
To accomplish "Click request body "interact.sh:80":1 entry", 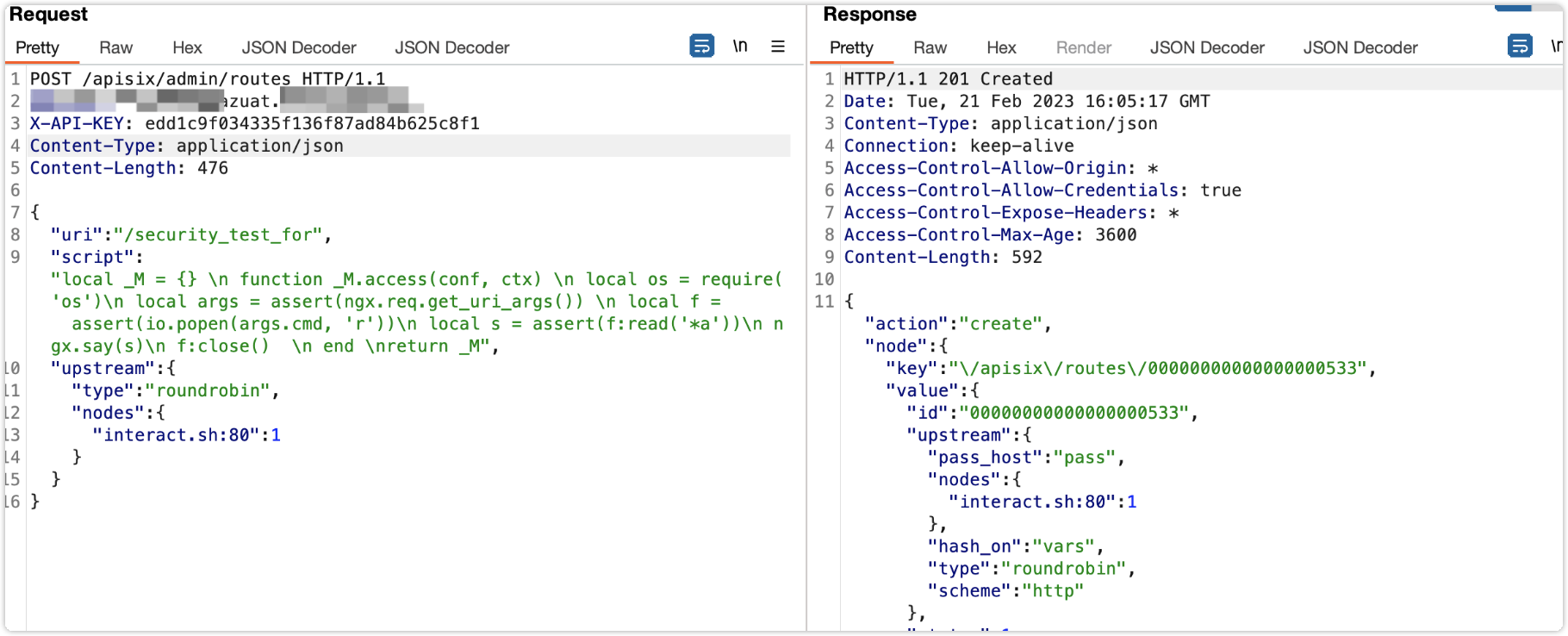I will [187, 436].
